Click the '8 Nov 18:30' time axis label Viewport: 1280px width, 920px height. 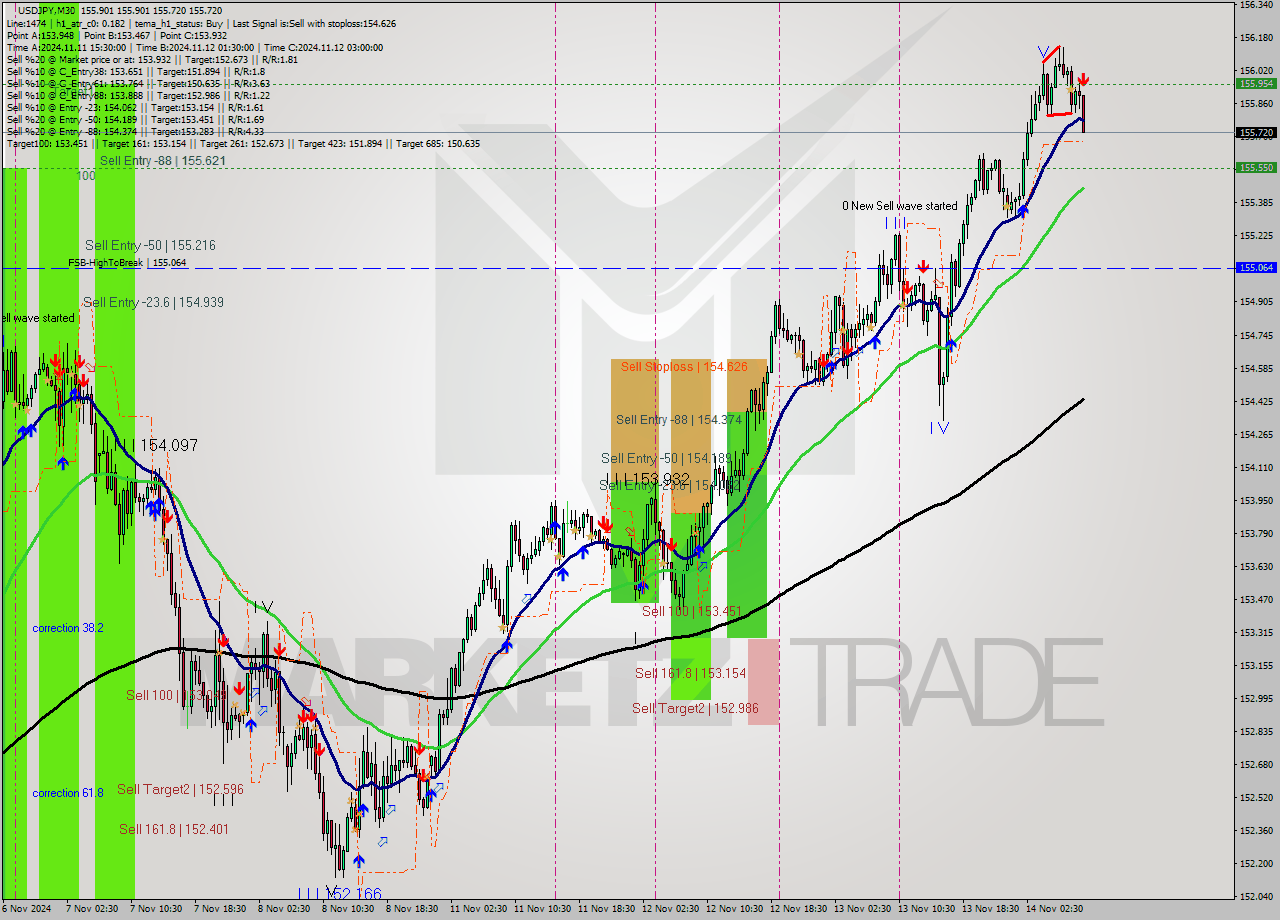tap(411, 909)
